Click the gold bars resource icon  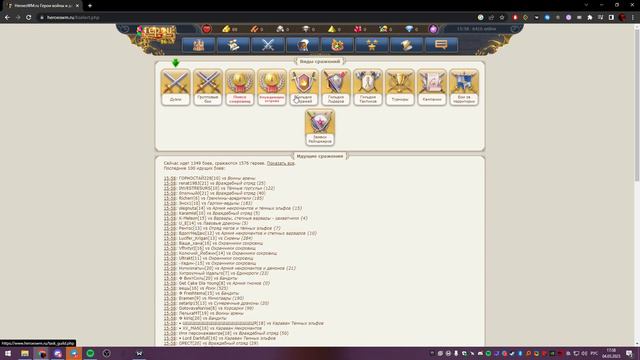pyautogui.click(x=226, y=29)
